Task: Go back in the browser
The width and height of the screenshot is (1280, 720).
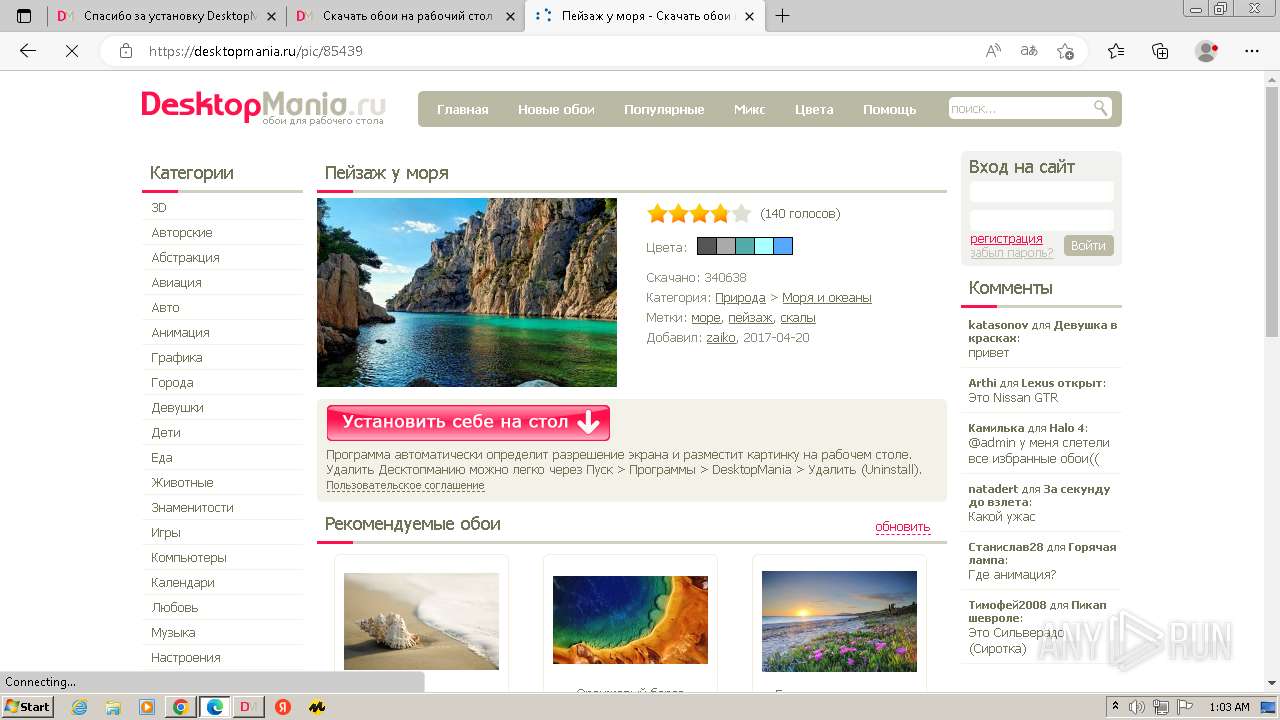Action: coord(28,51)
